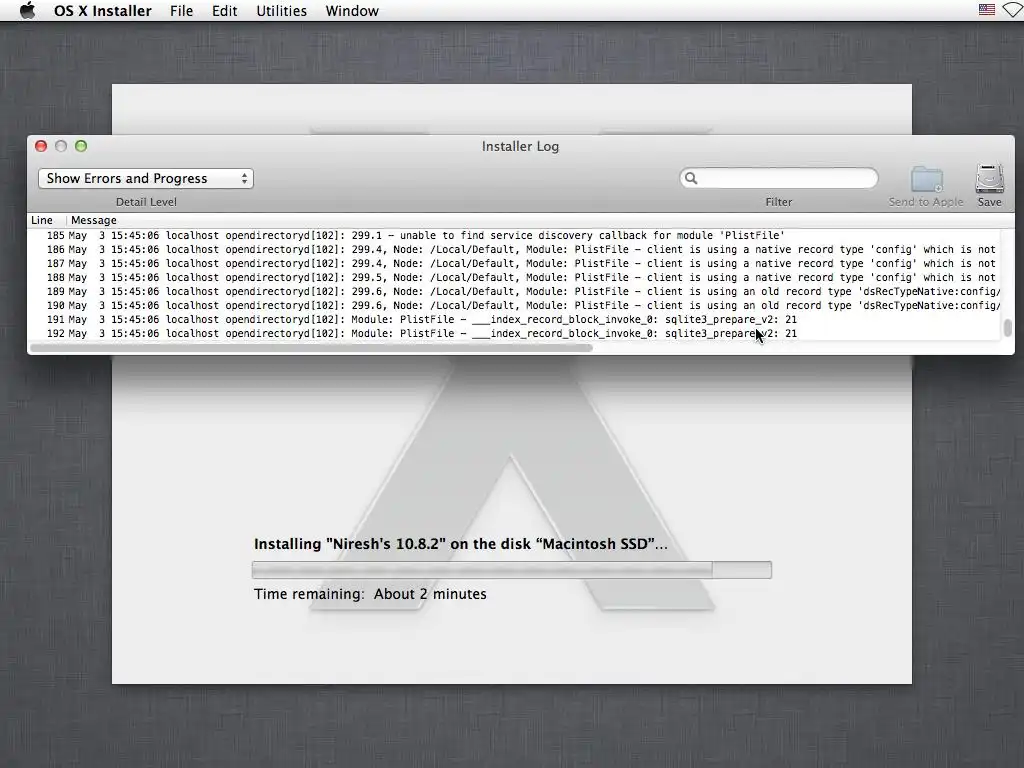
Task: Select log line 190
Action: point(514,305)
